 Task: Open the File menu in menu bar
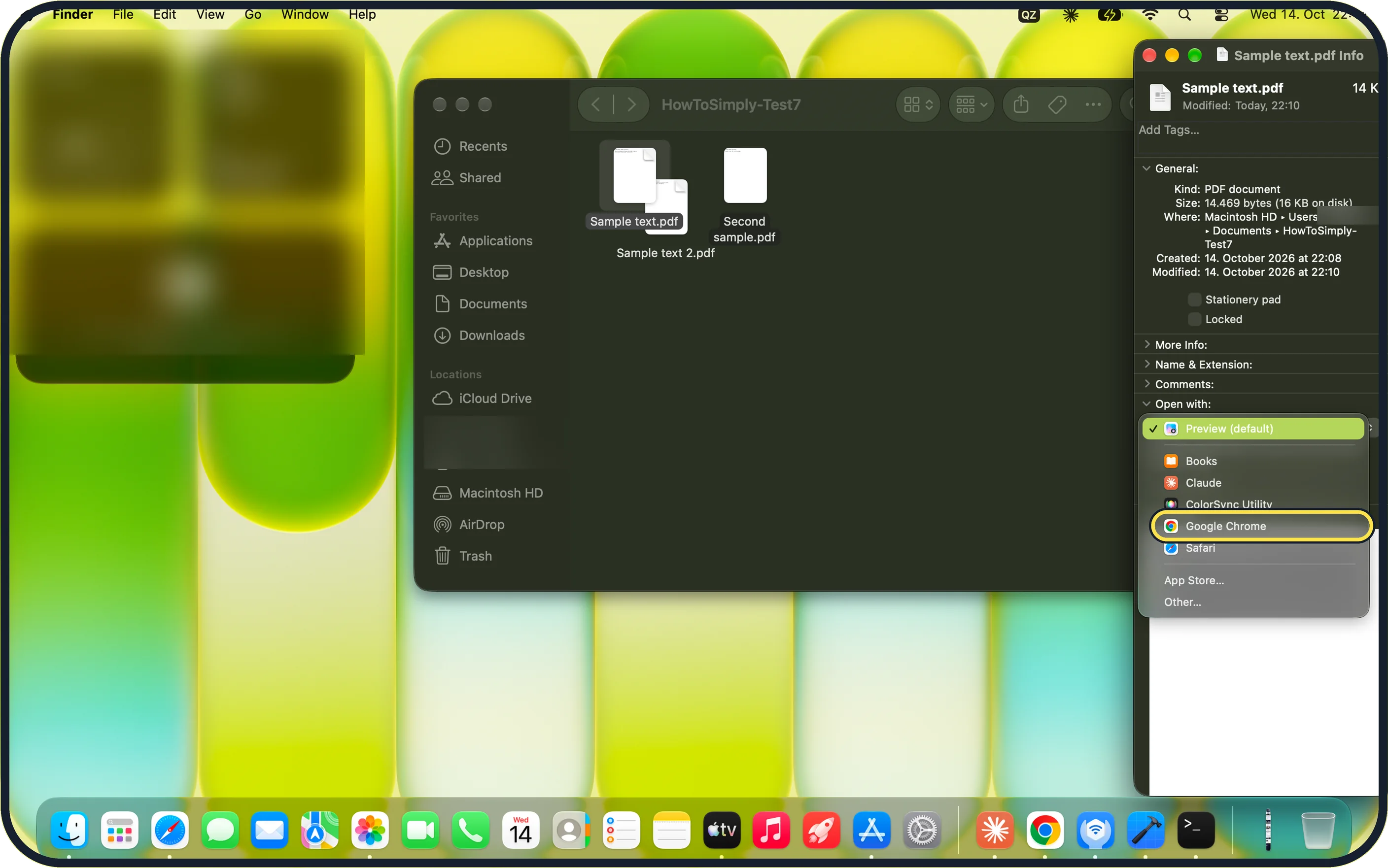pyautogui.click(x=123, y=14)
